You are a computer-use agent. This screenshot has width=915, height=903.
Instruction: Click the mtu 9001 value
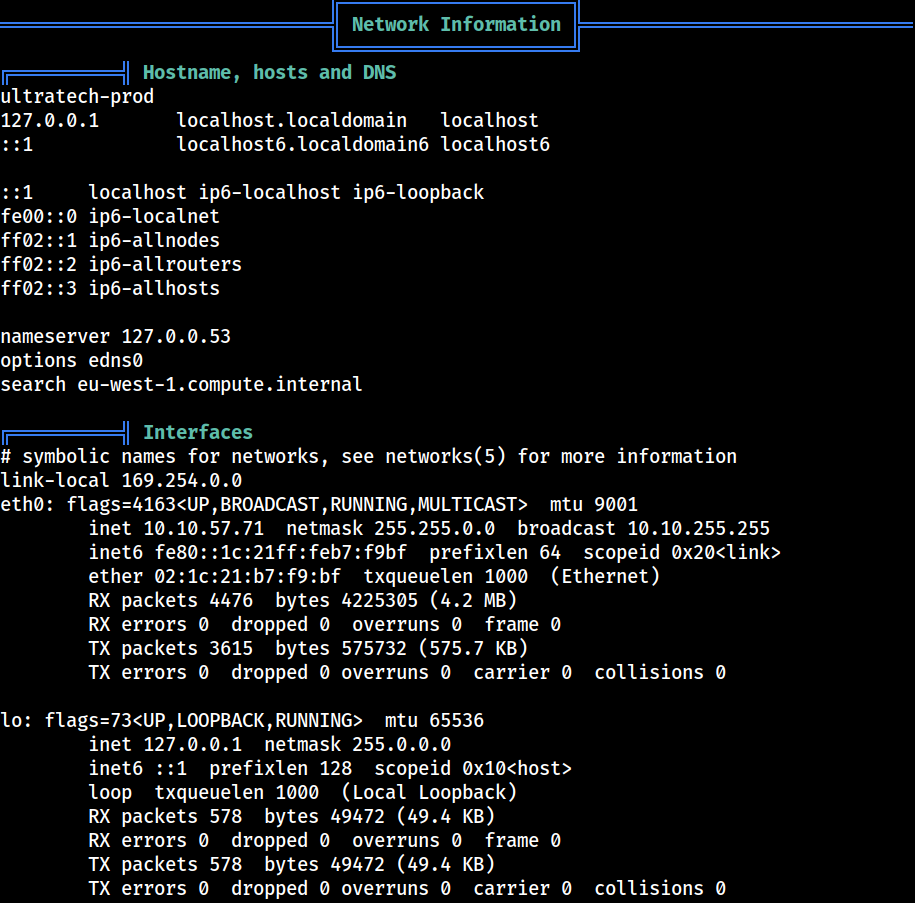[x=593, y=504]
